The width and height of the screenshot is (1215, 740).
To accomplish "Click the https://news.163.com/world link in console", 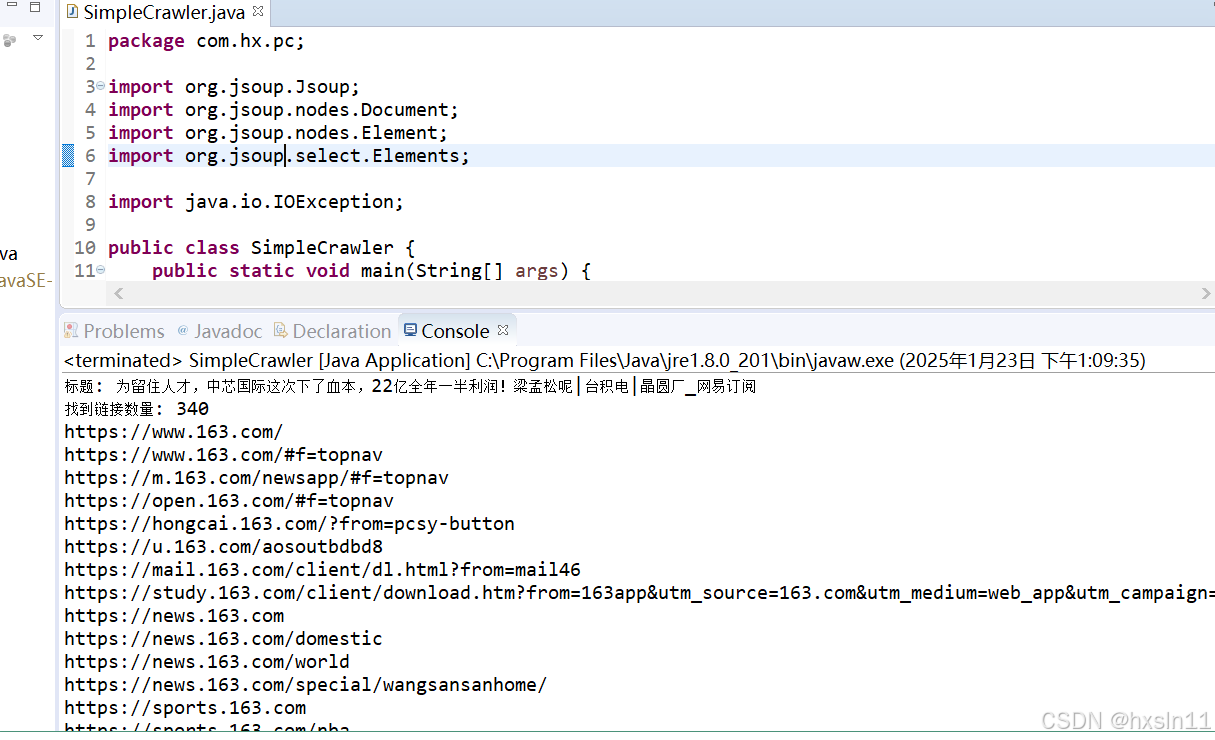I will click(x=206, y=661).
